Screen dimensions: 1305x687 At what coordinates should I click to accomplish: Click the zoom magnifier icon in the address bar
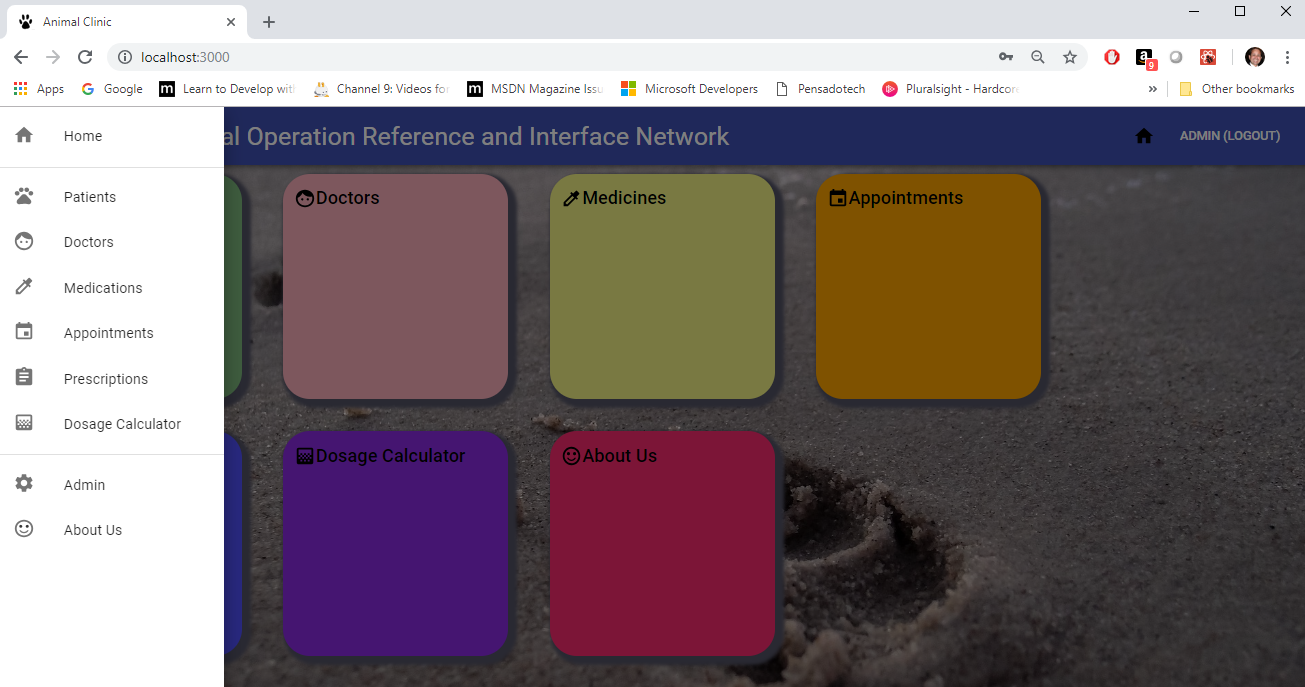[x=1038, y=57]
